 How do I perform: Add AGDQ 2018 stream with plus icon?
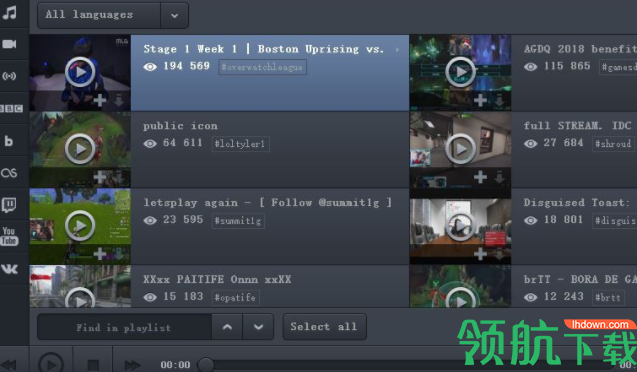click(x=480, y=100)
